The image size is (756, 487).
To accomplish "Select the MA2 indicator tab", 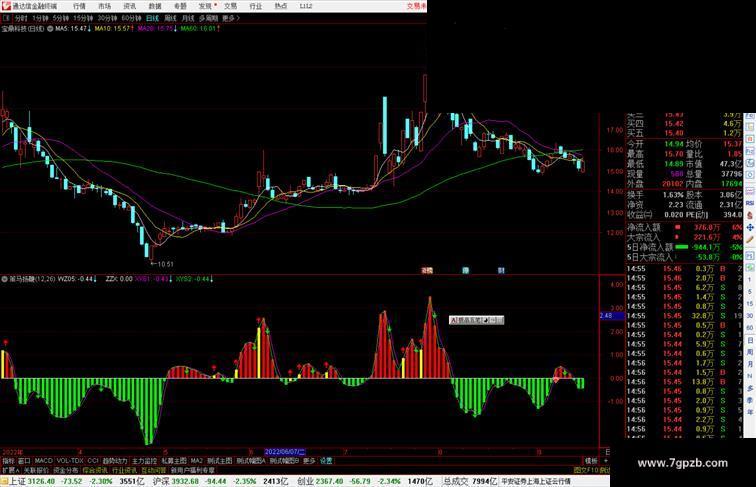I will (197, 461).
